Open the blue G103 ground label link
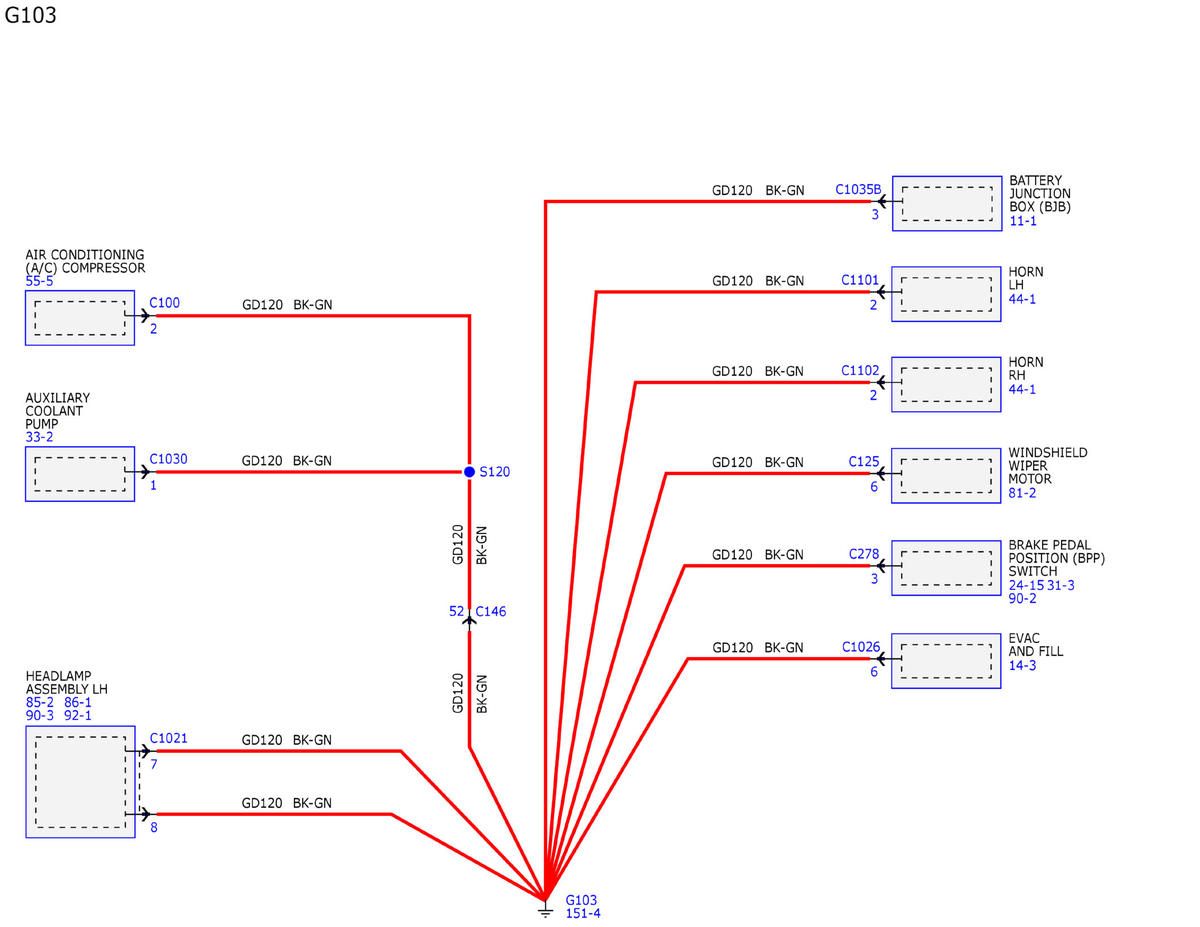The width and height of the screenshot is (1200, 927). pyautogui.click(x=581, y=900)
